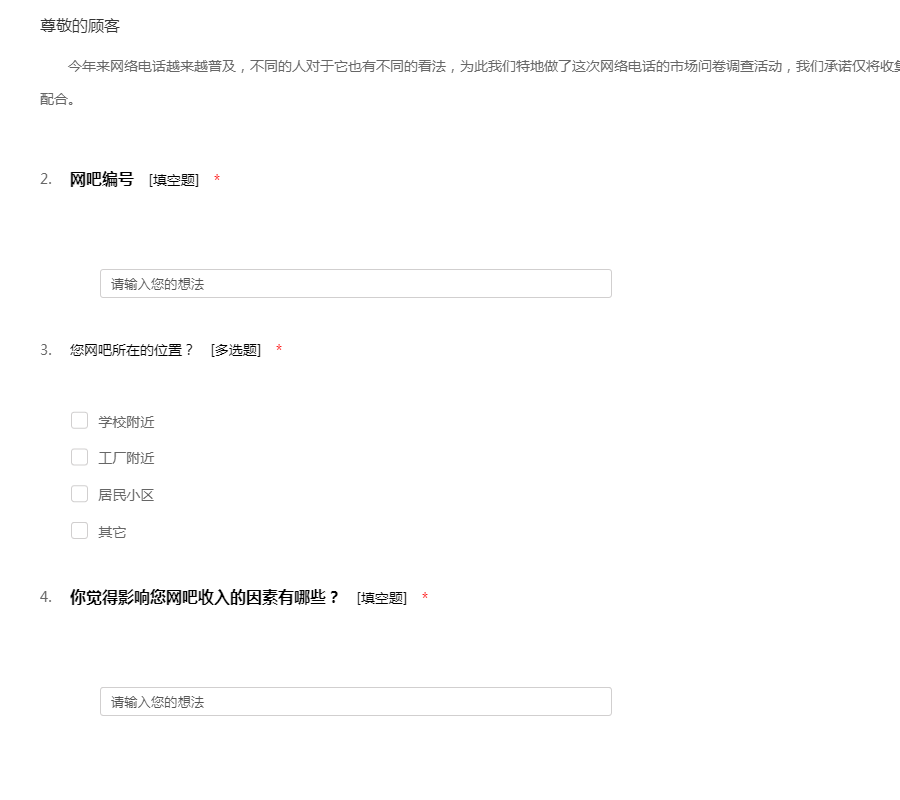The width and height of the screenshot is (900, 800).
Task: Focus the input under 你觉得影响您网吧收入的因素有哪些
Action: tap(355, 702)
